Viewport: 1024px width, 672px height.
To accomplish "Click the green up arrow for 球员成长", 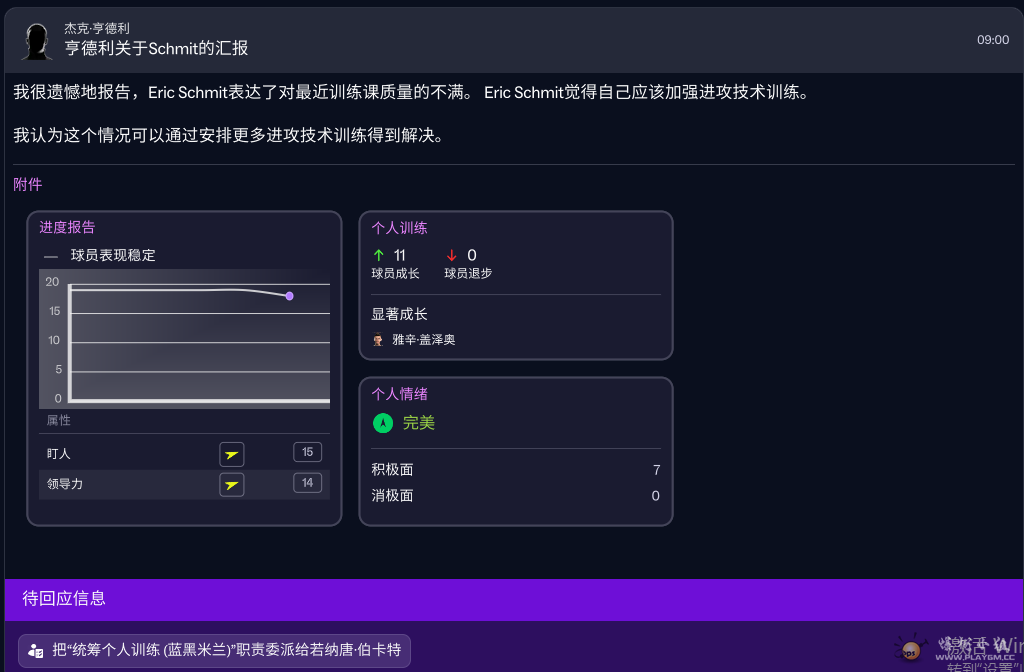I will 378,255.
